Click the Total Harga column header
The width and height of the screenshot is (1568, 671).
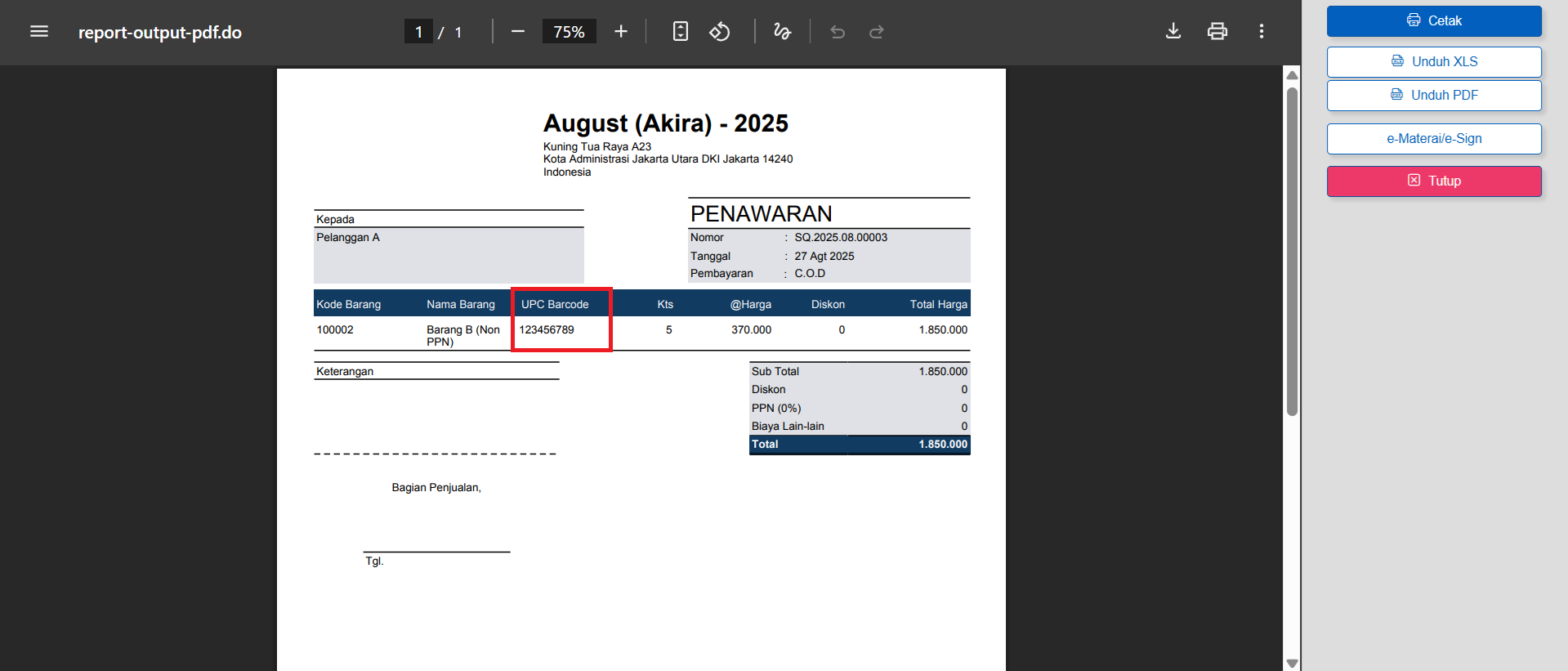939,305
